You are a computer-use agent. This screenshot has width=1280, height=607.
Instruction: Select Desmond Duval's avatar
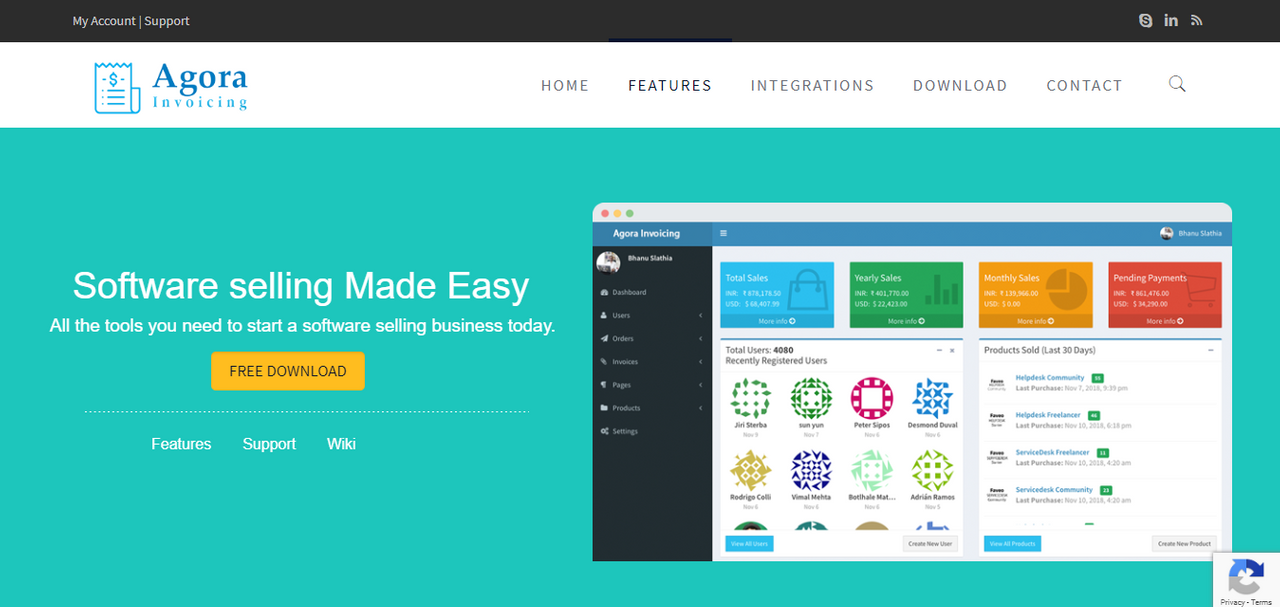(932, 398)
